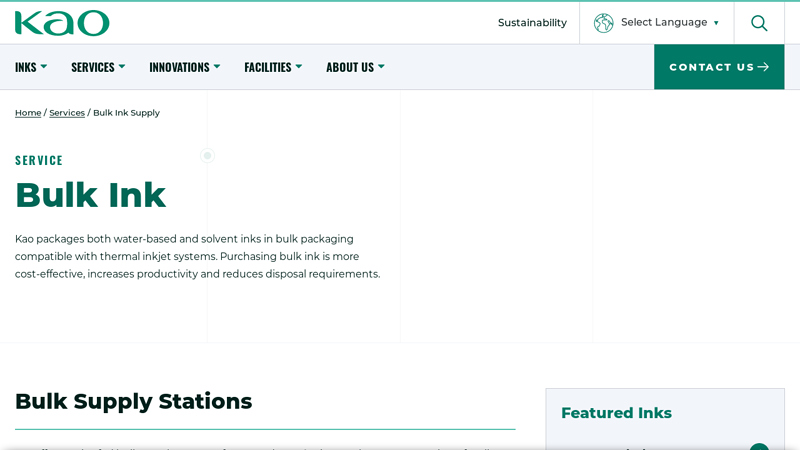Expand the Innovations dropdown caret

(x=216, y=67)
